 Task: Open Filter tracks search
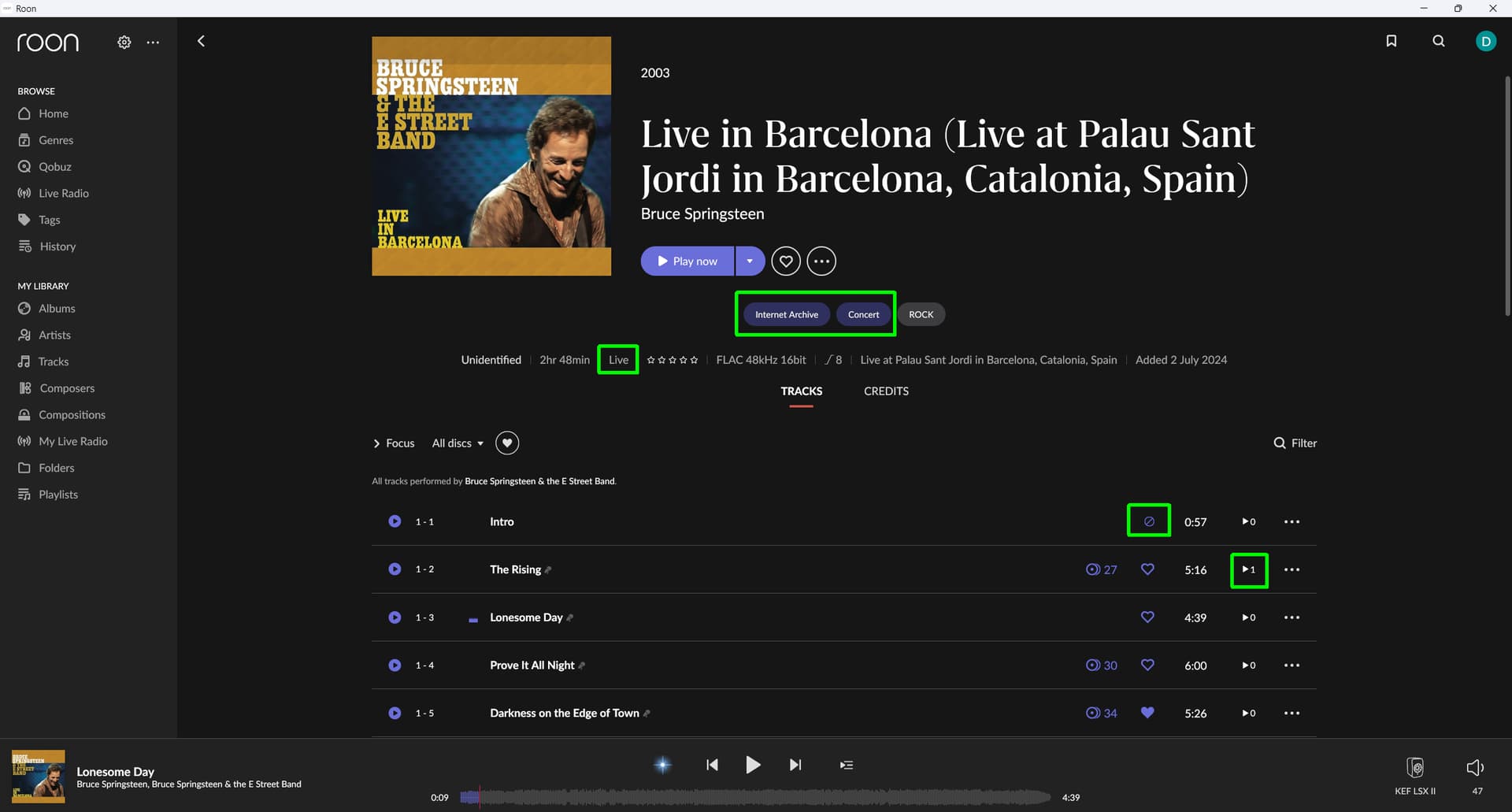point(1295,443)
